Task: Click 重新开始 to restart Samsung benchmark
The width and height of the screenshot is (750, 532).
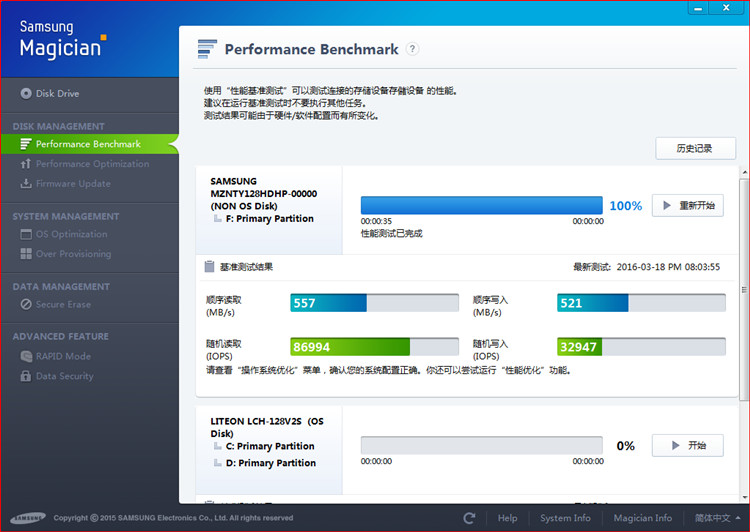Action: (x=687, y=206)
